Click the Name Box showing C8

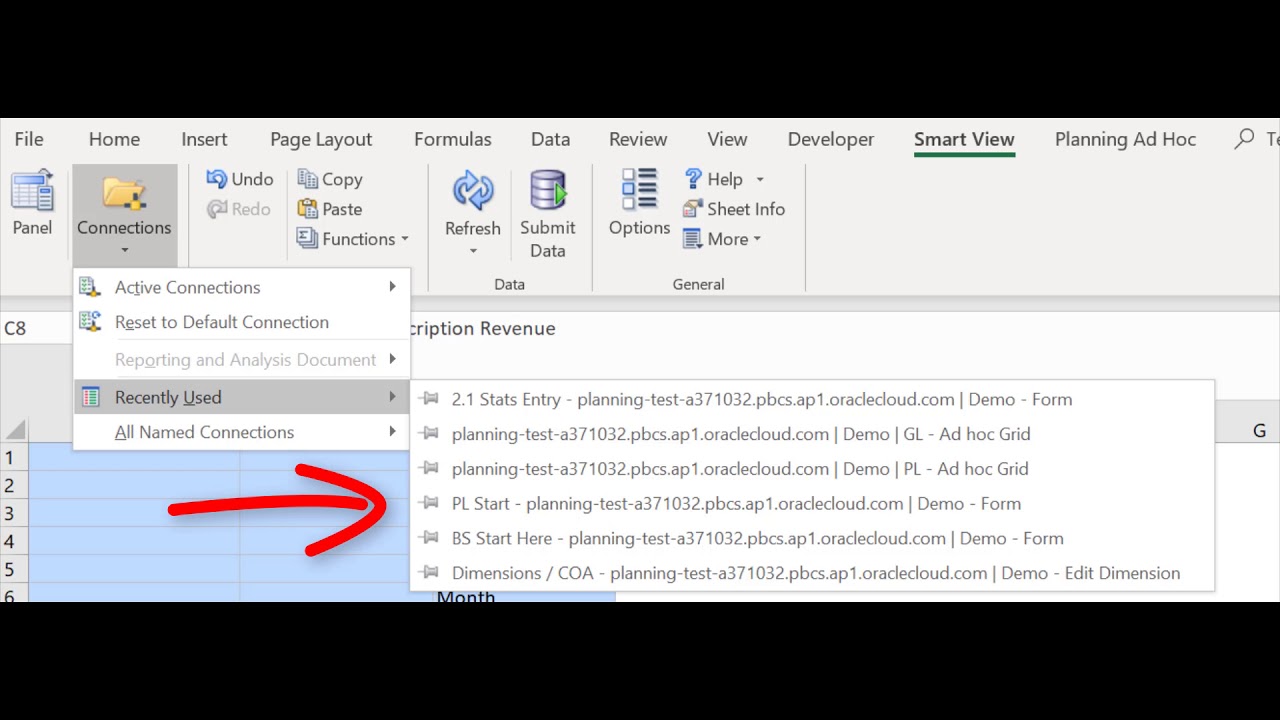click(36, 328)
